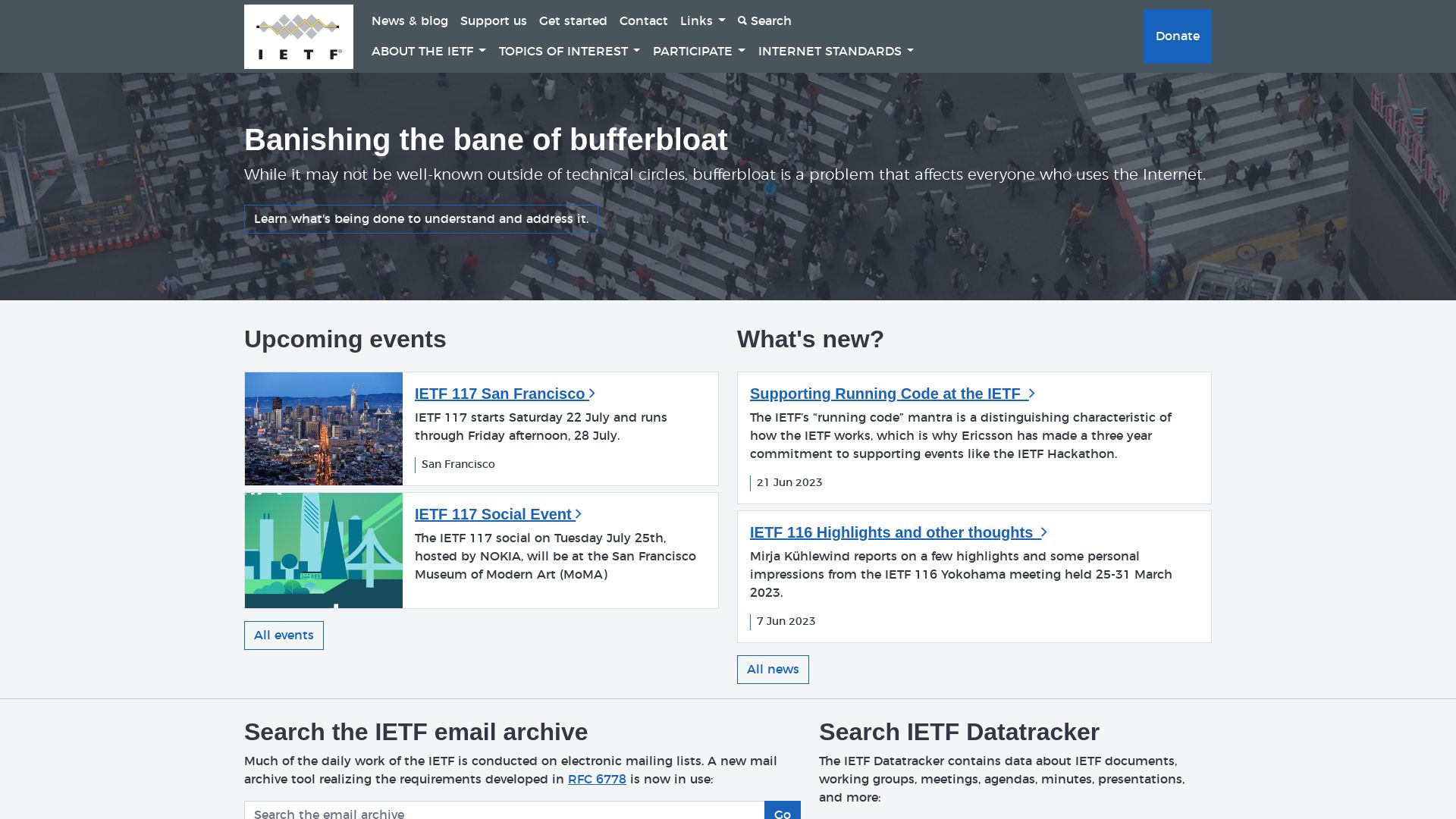Click the IETF logo
The image size is (1456, 819).
pyautogui.click(x=299, y=36)
